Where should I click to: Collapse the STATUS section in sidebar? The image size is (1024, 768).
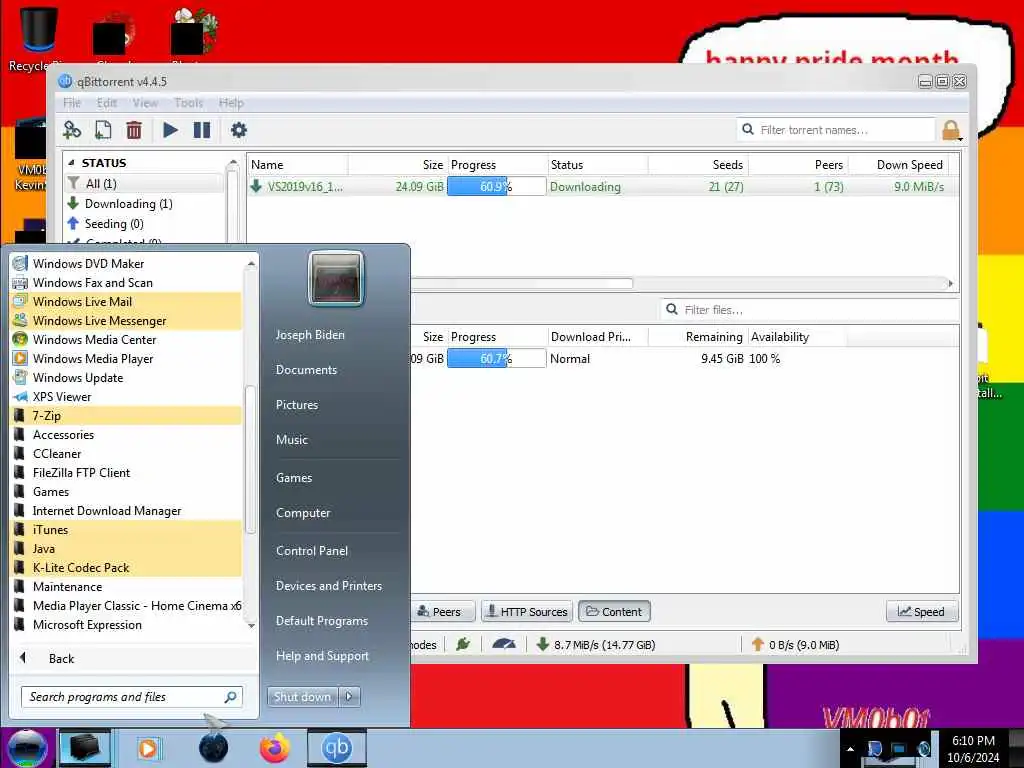[71, 163]
